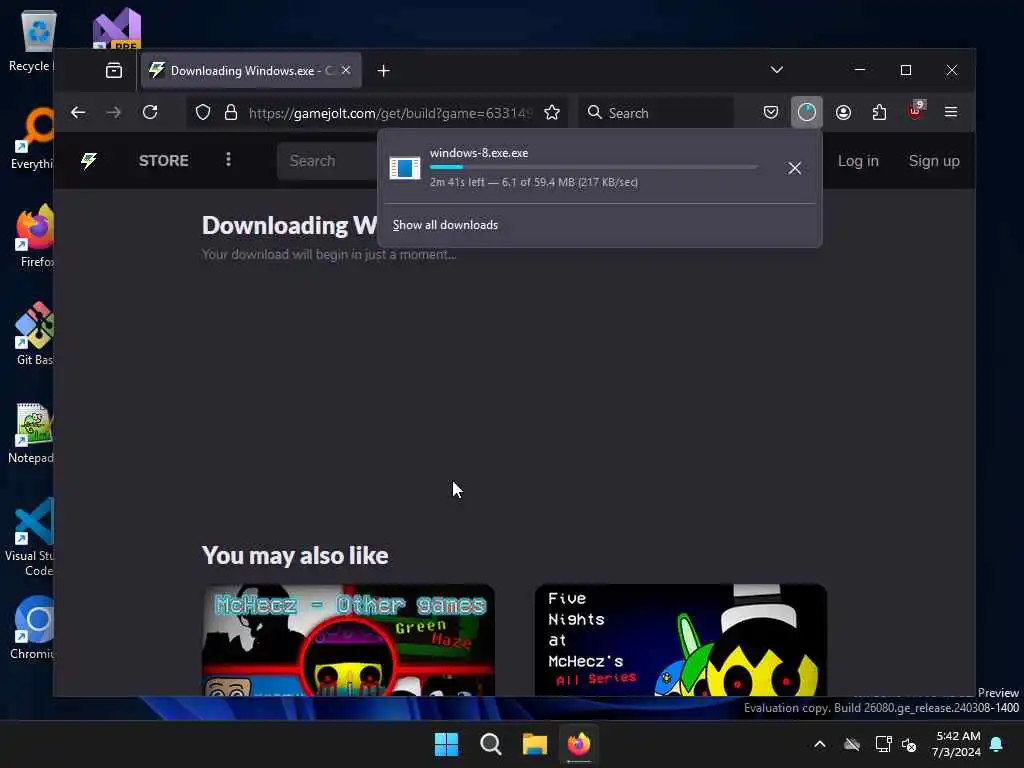
Task: Open the Firefox hamburger menu
Action: click(951, 112)
